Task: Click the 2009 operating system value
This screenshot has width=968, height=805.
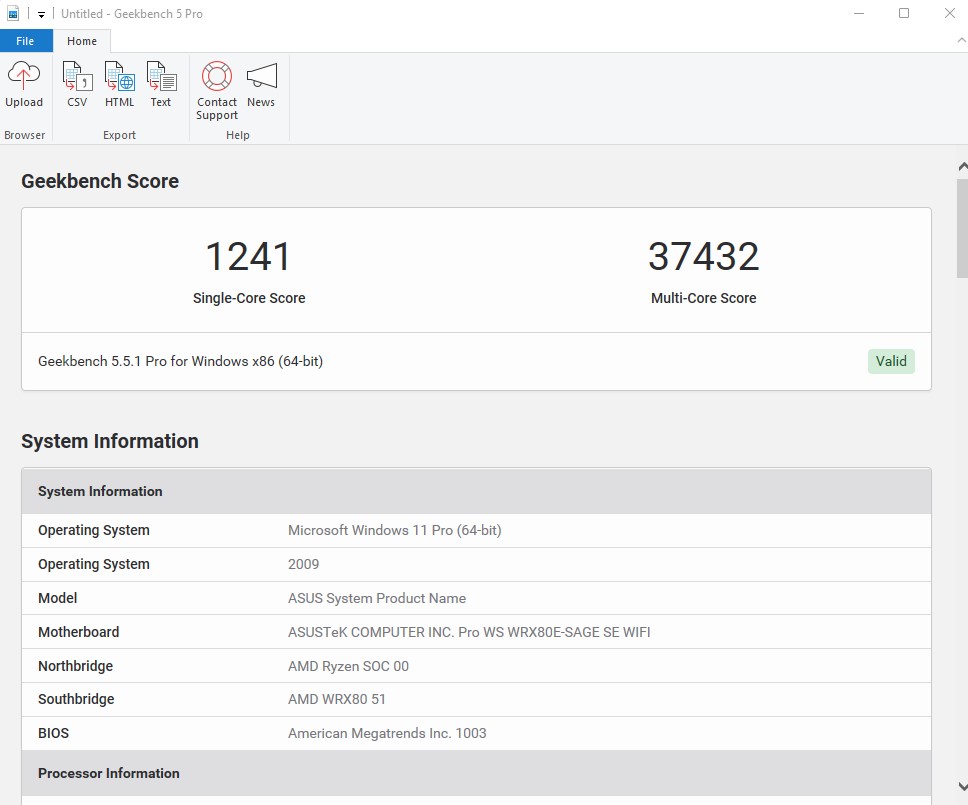Action: coord(303,564)
